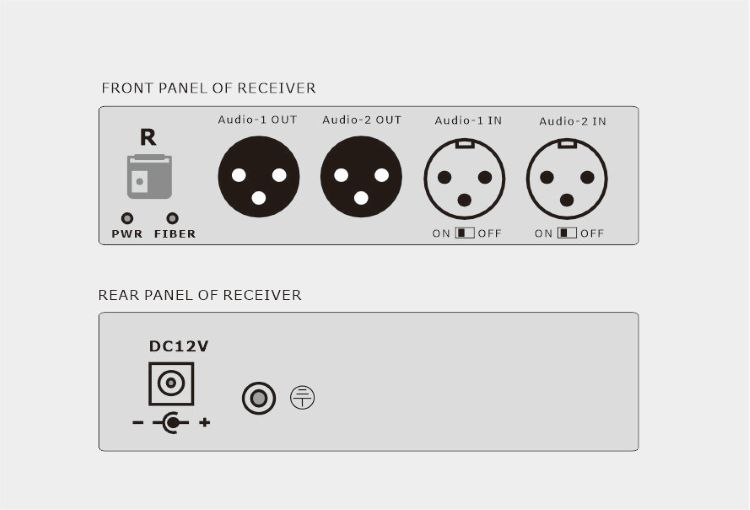Click the PWR indicator LED

127,218
